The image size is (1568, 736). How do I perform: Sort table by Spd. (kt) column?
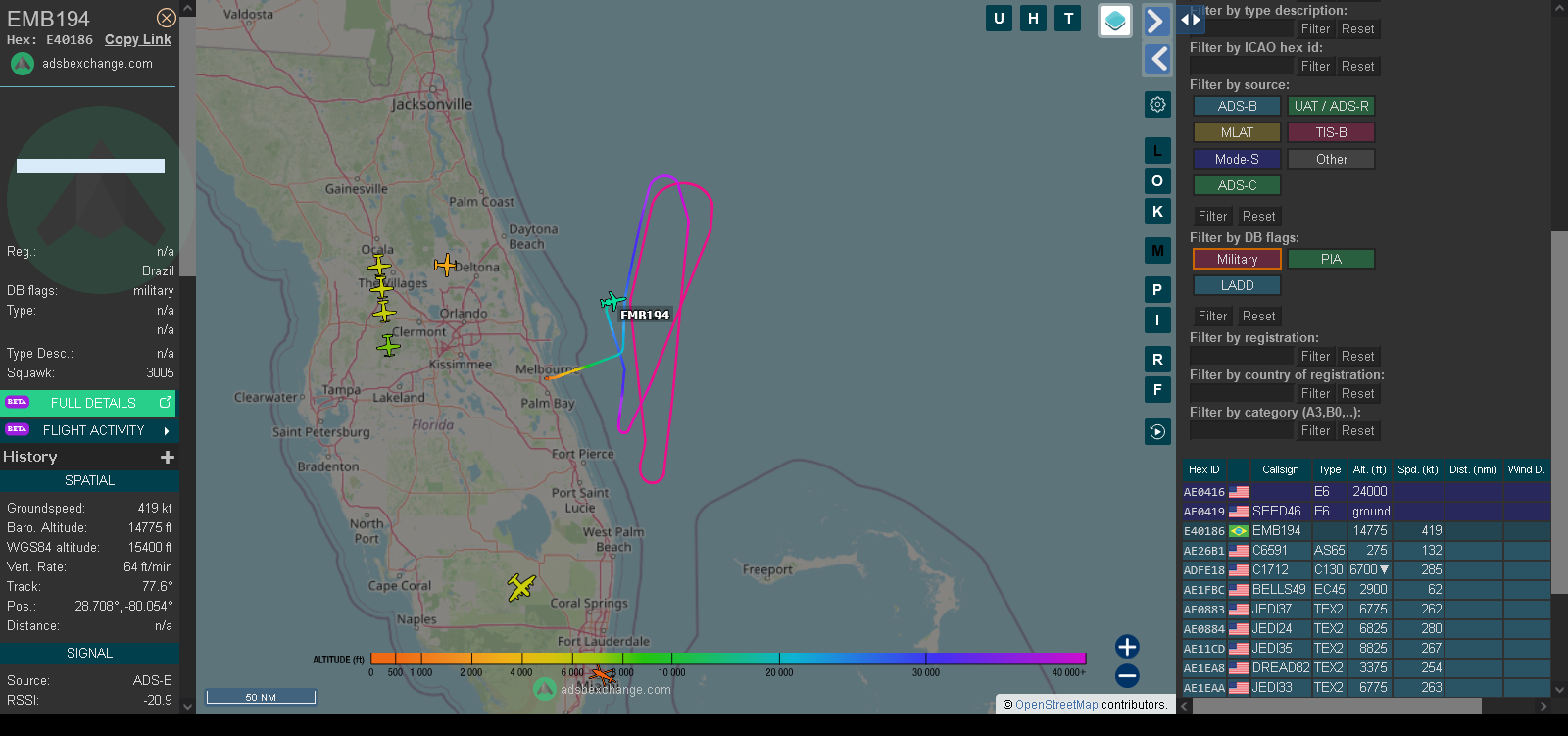[1417, 469]
